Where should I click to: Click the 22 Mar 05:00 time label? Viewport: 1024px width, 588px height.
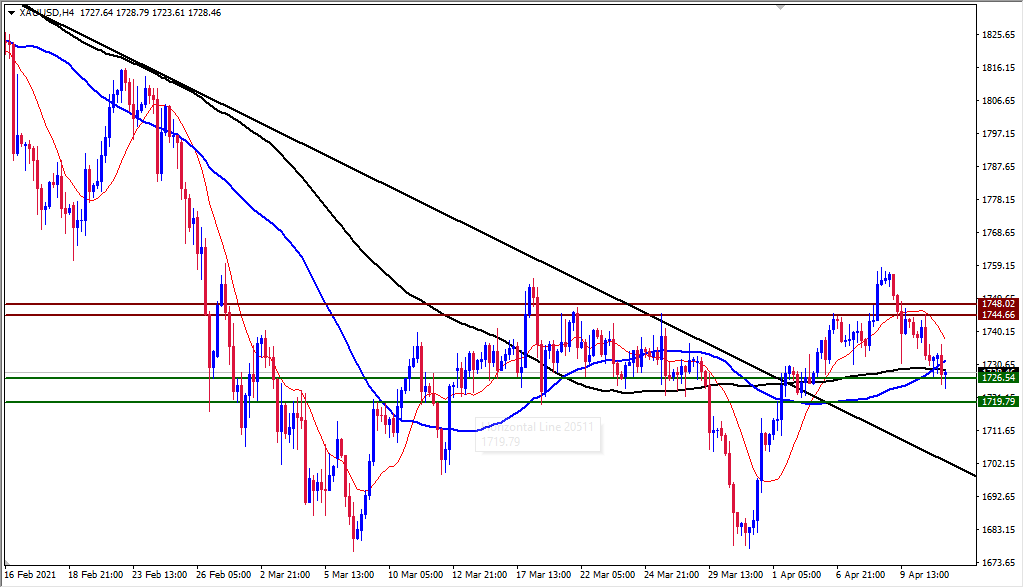click(x=607, y=575)
